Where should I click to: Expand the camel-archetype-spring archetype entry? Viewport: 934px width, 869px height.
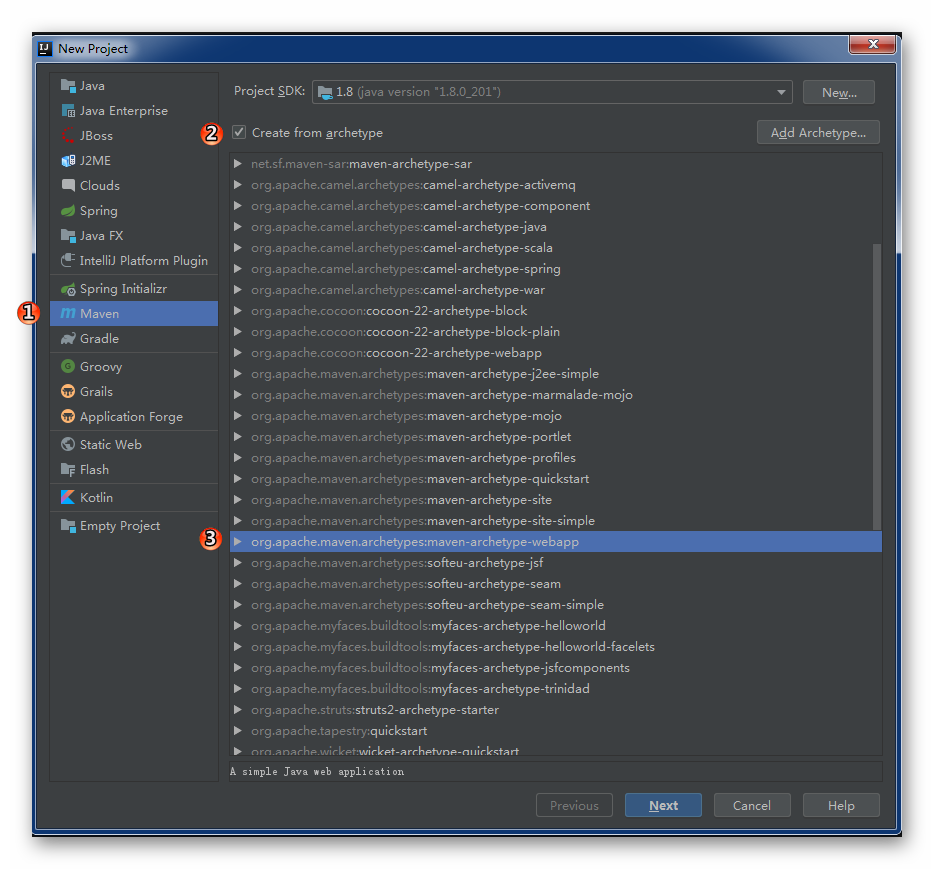pyautogui.click(x=237, y=268)
